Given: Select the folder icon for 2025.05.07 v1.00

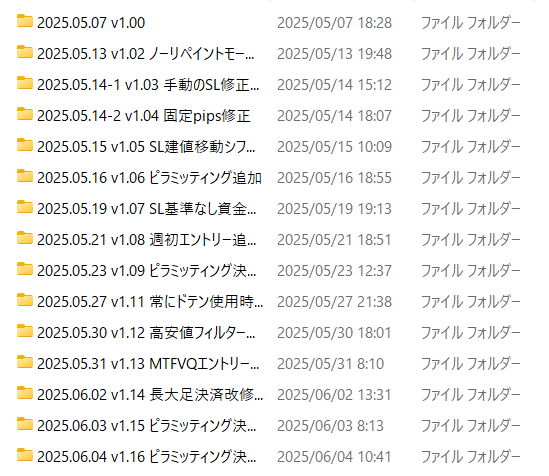Looking at the screenshot, I should pyautogui.click(x=25, y=21).
